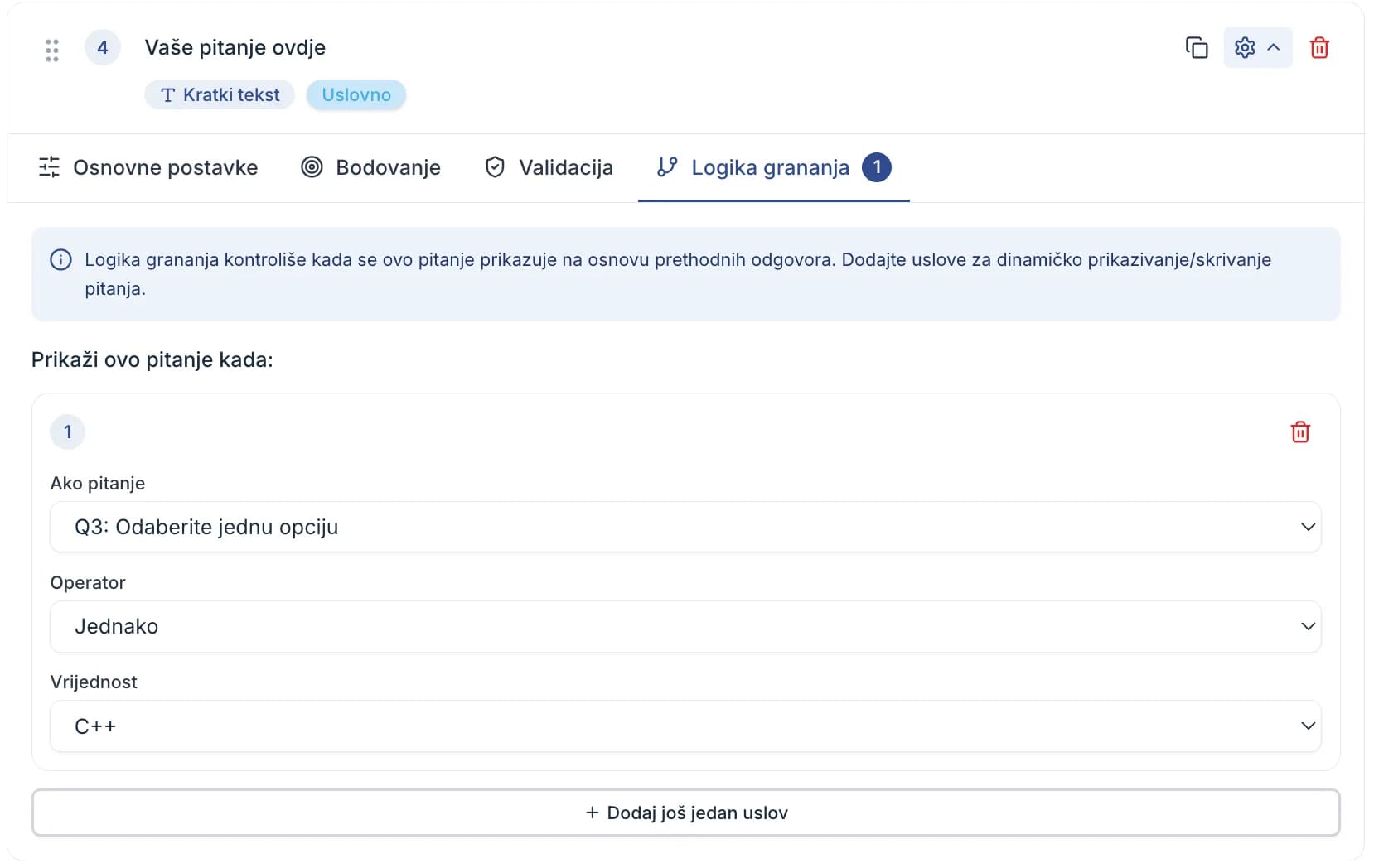Click the info icon in the blue notice

[60, 260]
